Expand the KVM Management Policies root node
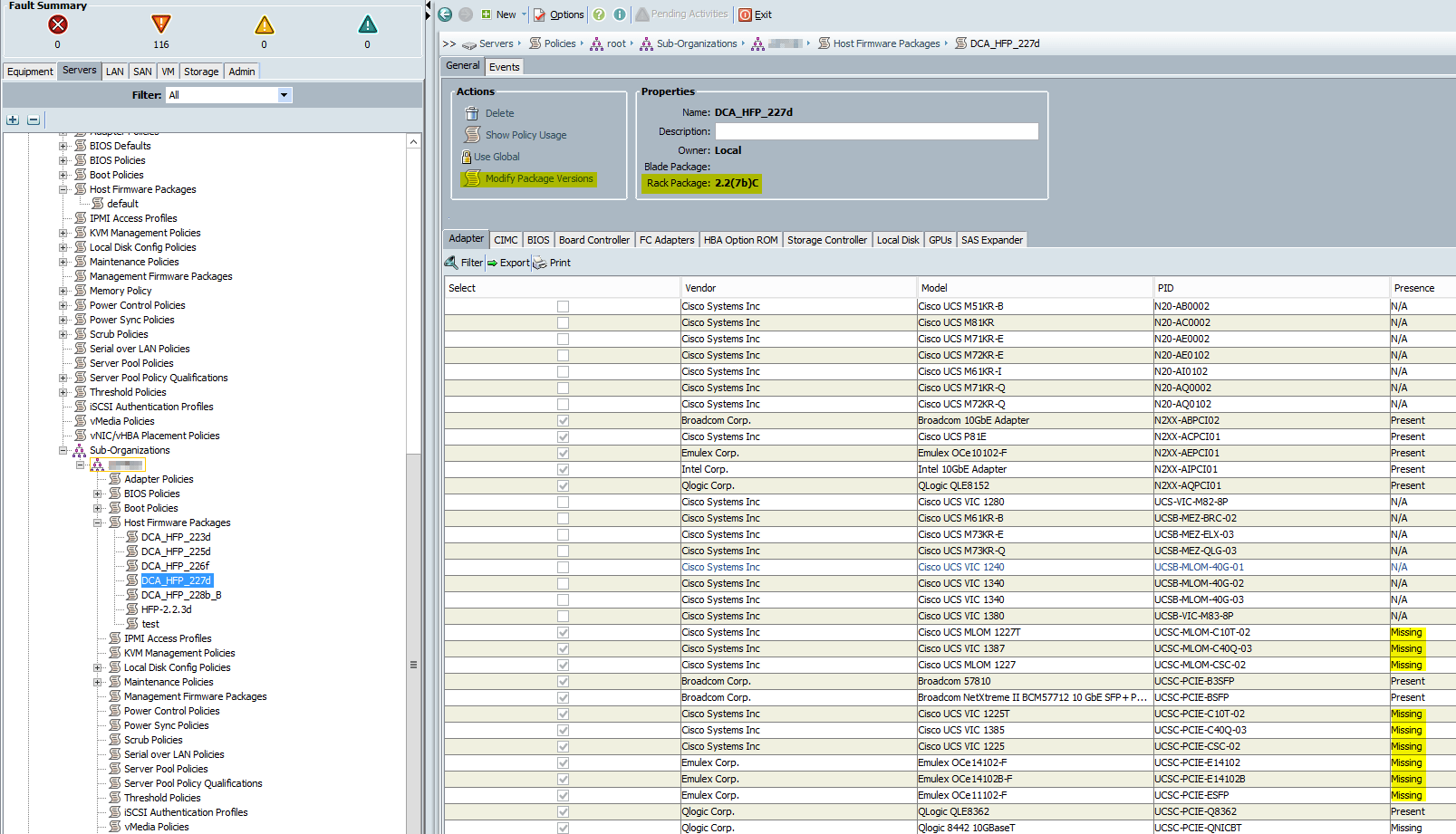This screenshot has width=1456, height=834. pyautogui.click(x=63, y=233)
